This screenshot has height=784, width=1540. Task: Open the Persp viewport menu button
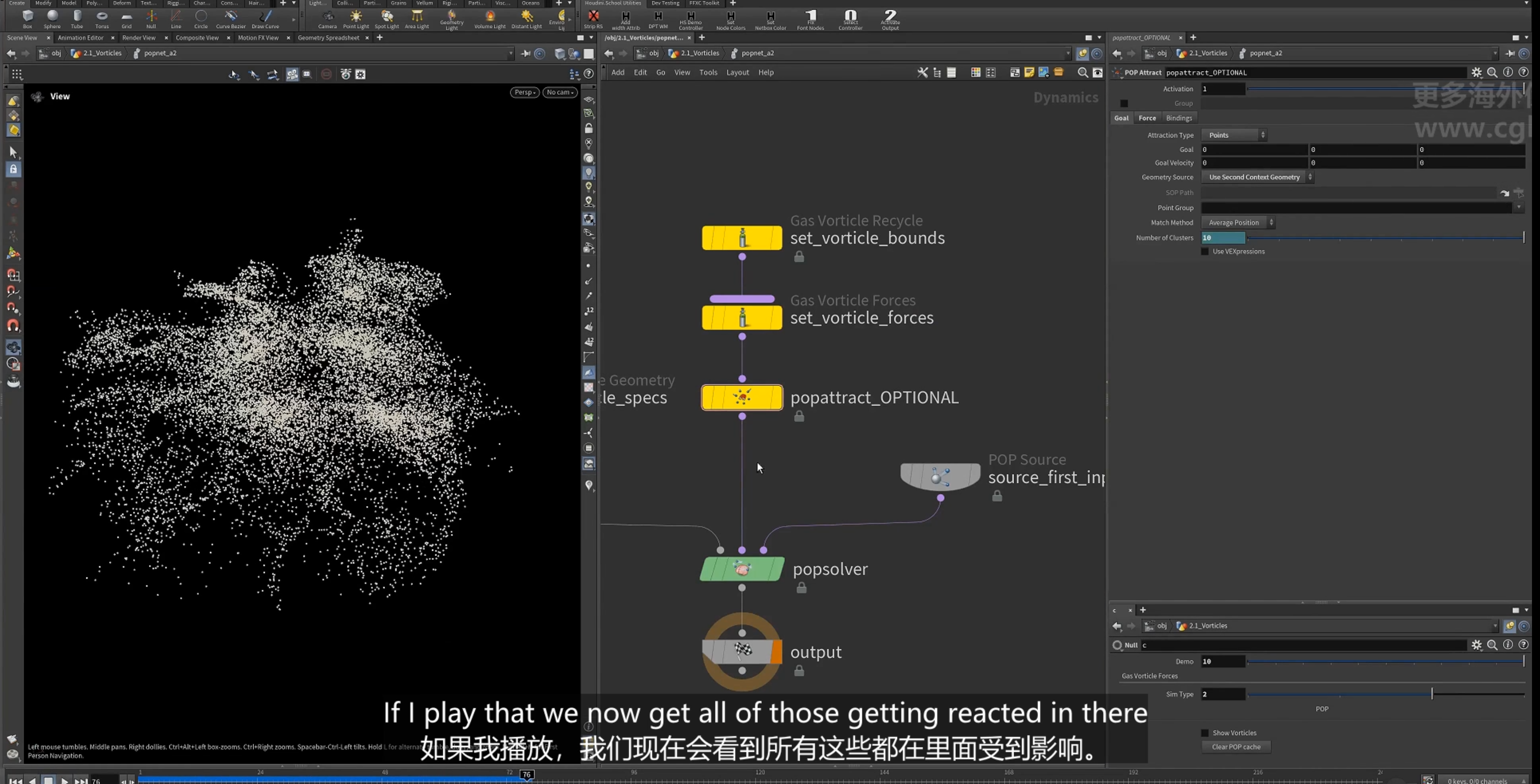(524, 92)
